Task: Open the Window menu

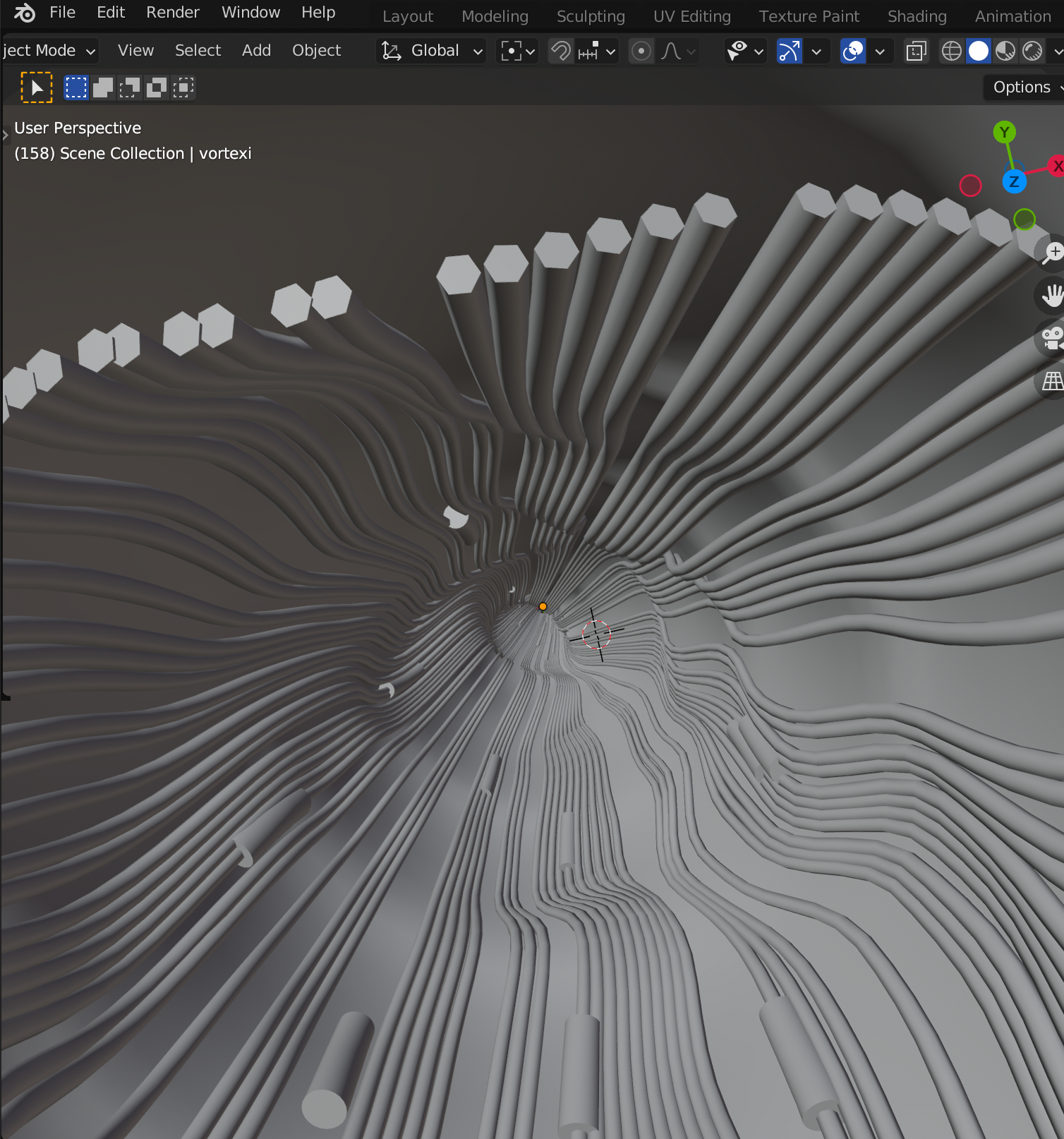Action: pyautogui.click(x=250, y=13)
